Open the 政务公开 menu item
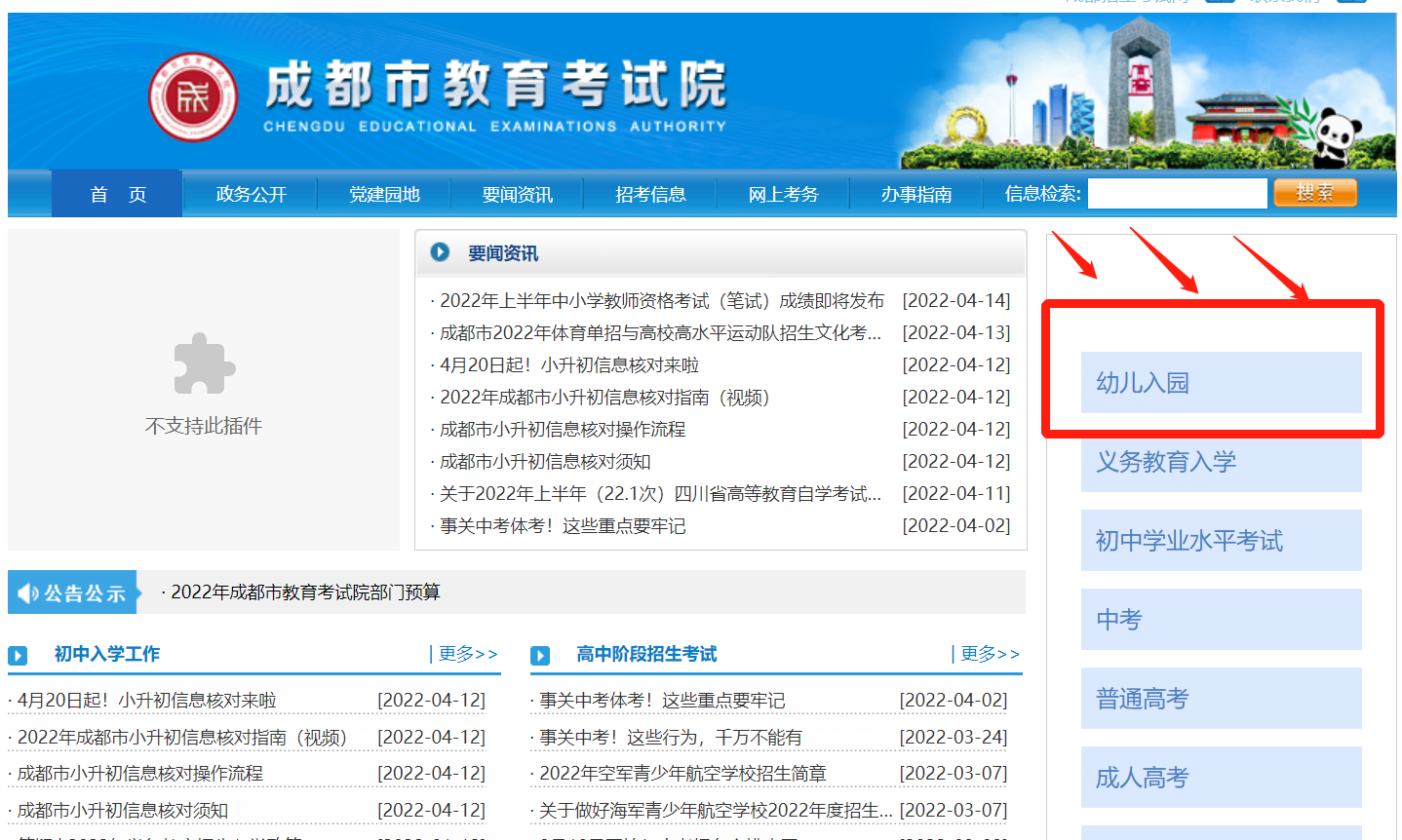1402x840 pixels. click(251, 194)
